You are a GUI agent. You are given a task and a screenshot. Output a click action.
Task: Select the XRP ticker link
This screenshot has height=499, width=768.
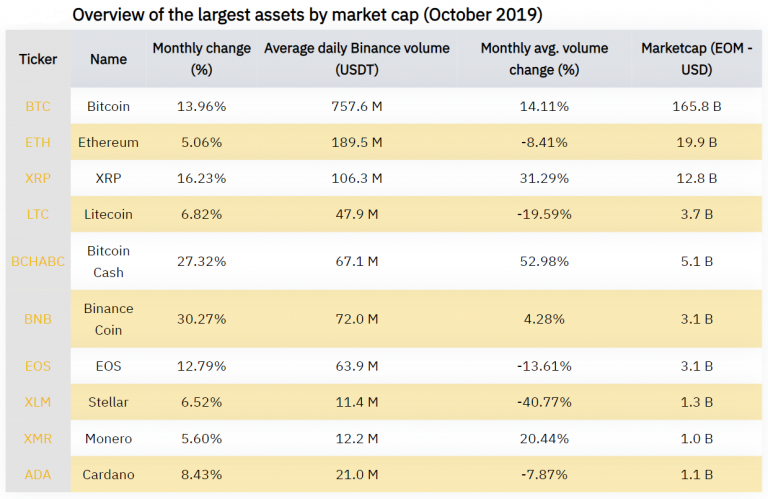coord(37,178)
